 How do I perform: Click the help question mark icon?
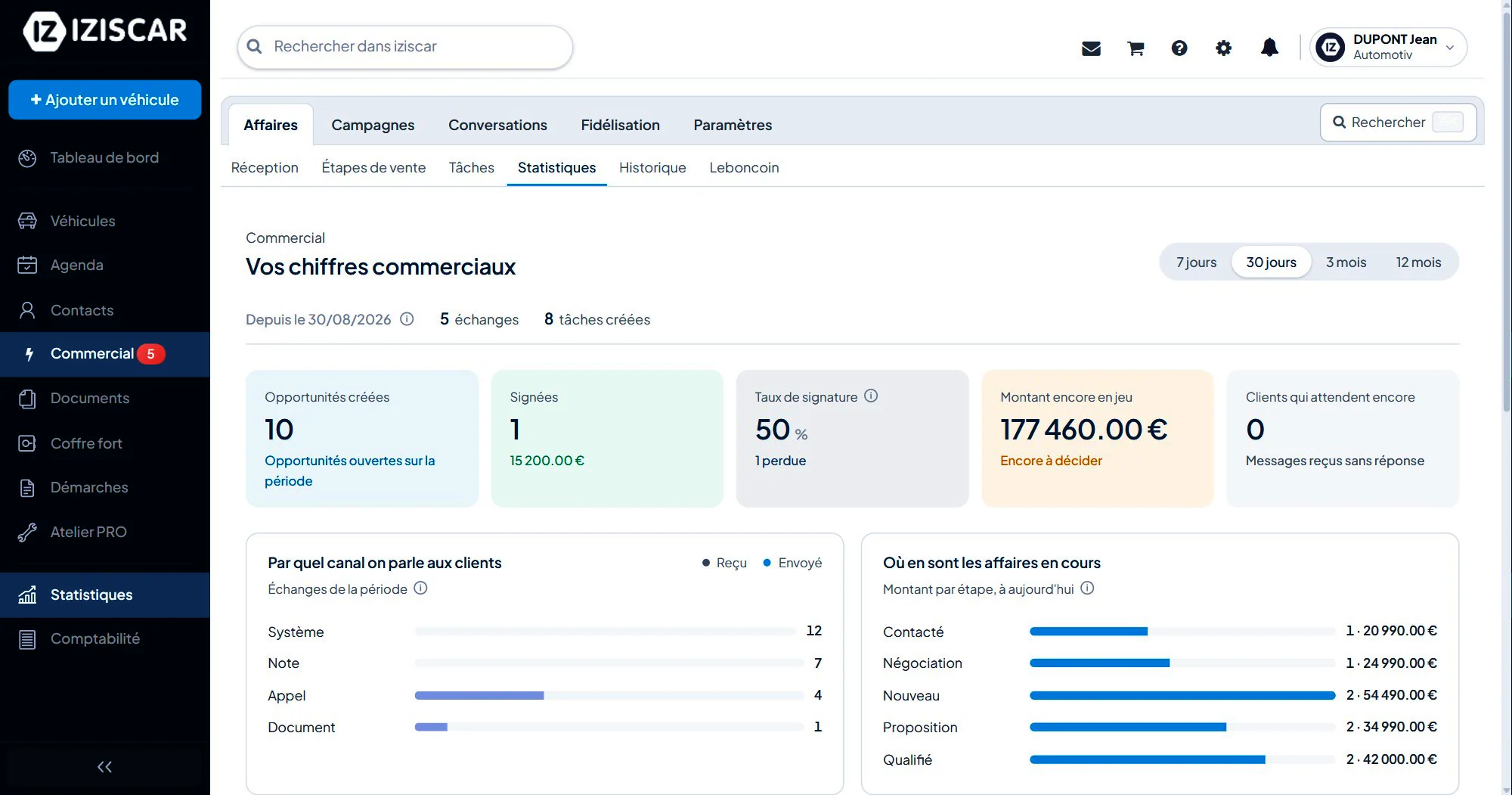click(x=1179, y=48)
